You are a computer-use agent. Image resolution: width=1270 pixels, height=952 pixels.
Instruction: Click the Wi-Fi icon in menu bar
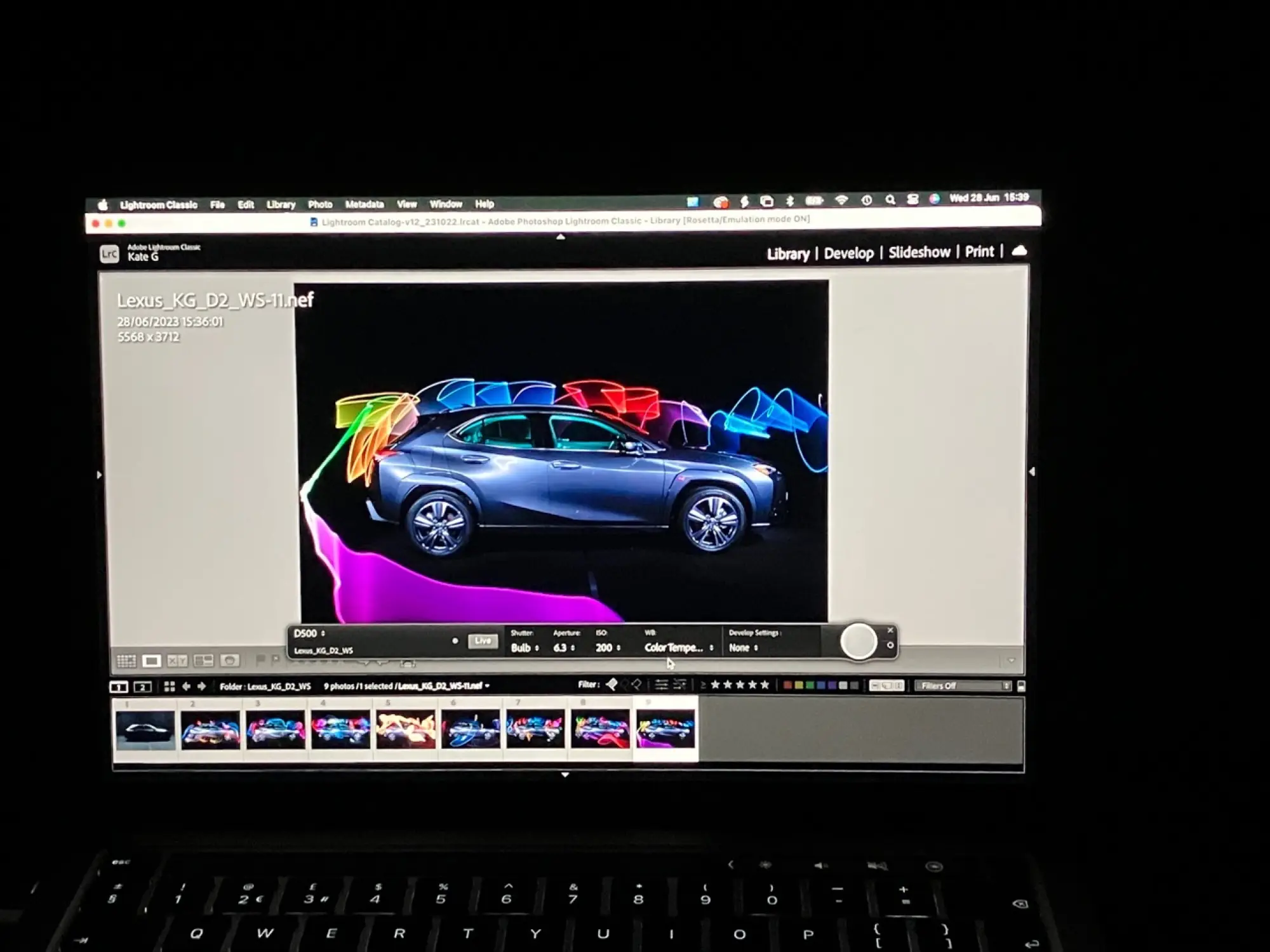click(x=841, y=200)
